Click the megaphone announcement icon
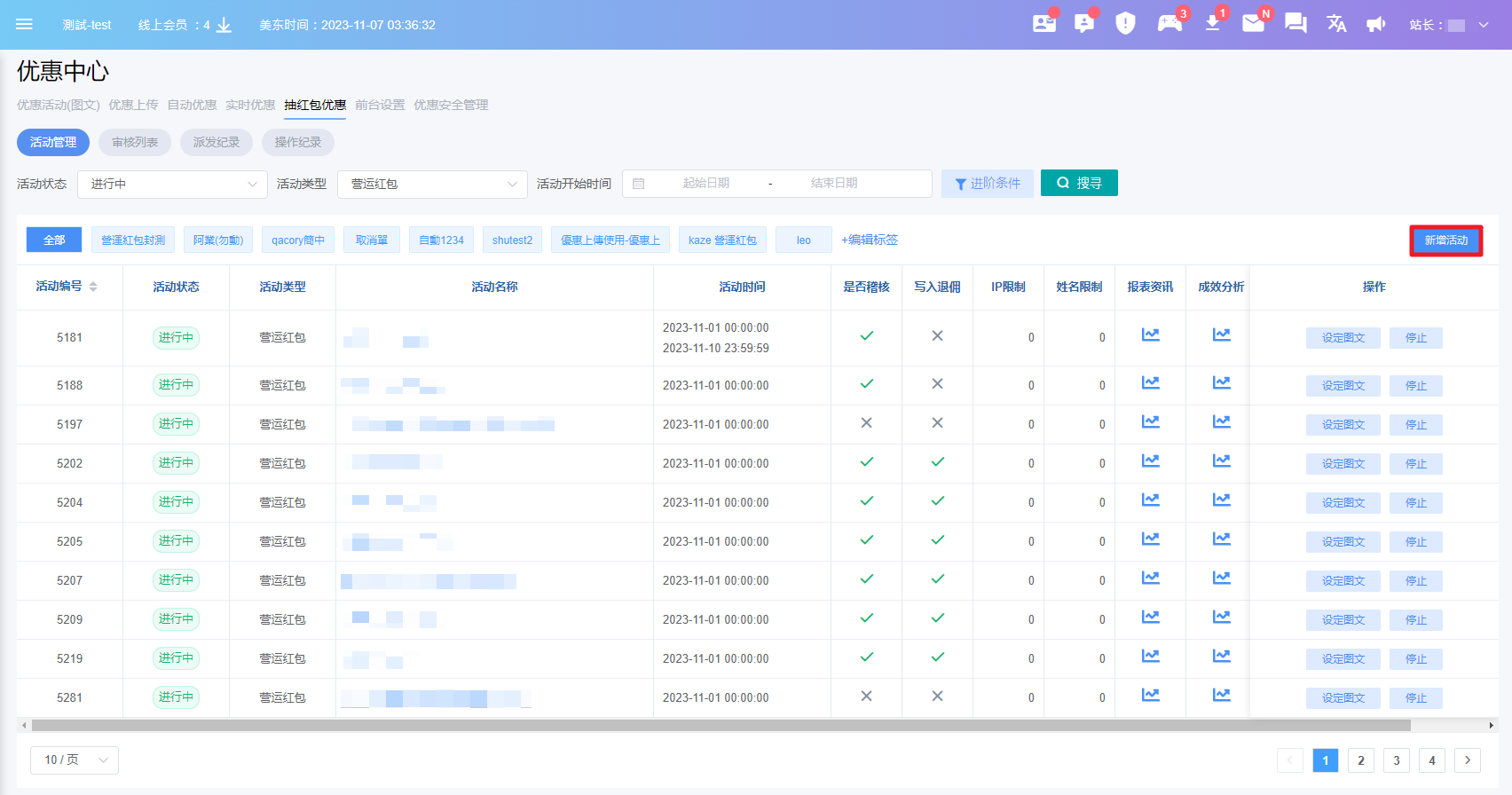Screen dimensions: 1512x795 [1376, 24]
